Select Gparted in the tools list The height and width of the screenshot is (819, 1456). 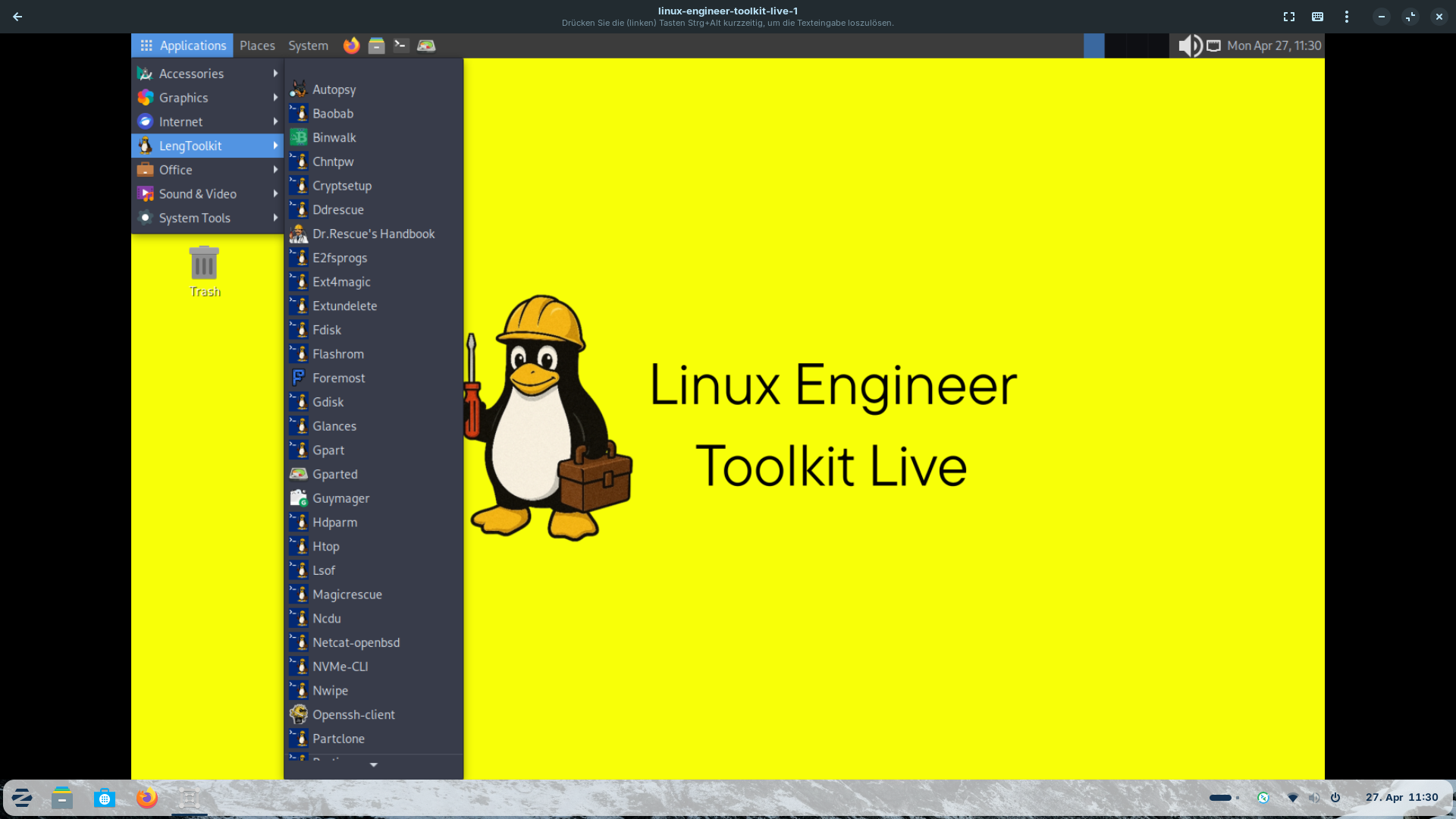[x=334, y=474]
